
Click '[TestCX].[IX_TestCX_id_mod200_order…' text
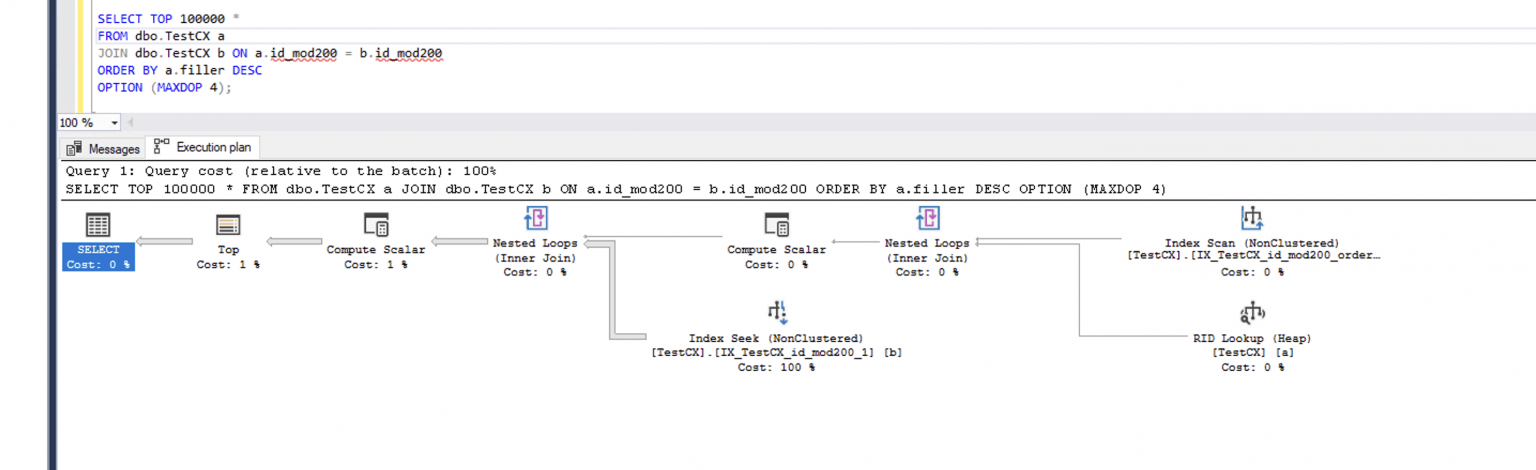(x=1253, y=257)
